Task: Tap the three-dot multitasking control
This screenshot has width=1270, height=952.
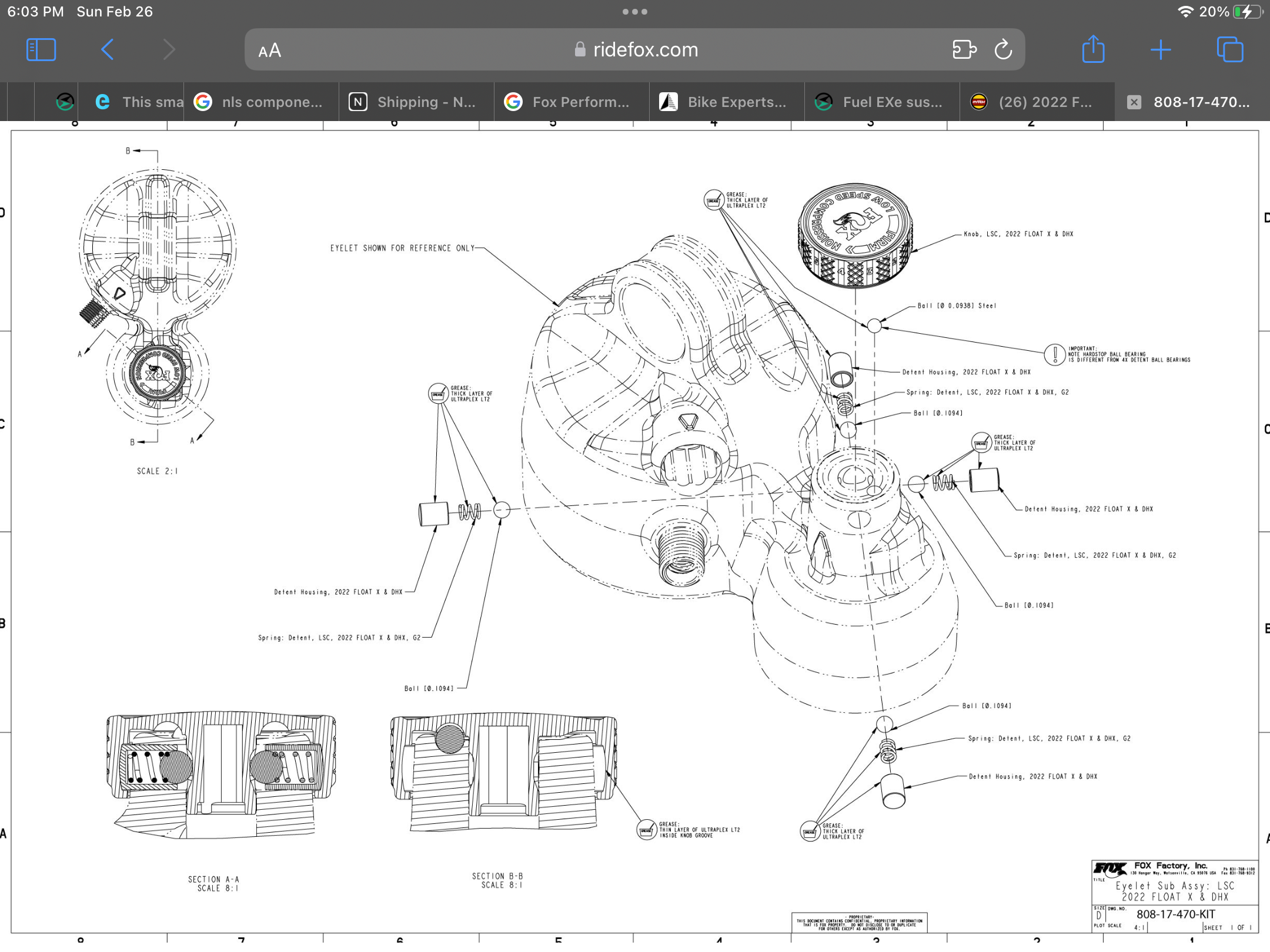Action: coord(635,12)
